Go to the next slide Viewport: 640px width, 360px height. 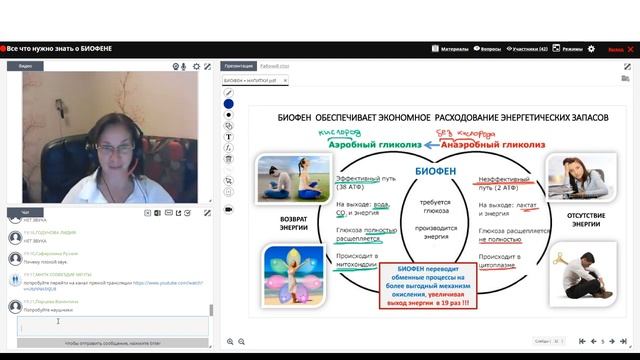(x=612, y=341)
